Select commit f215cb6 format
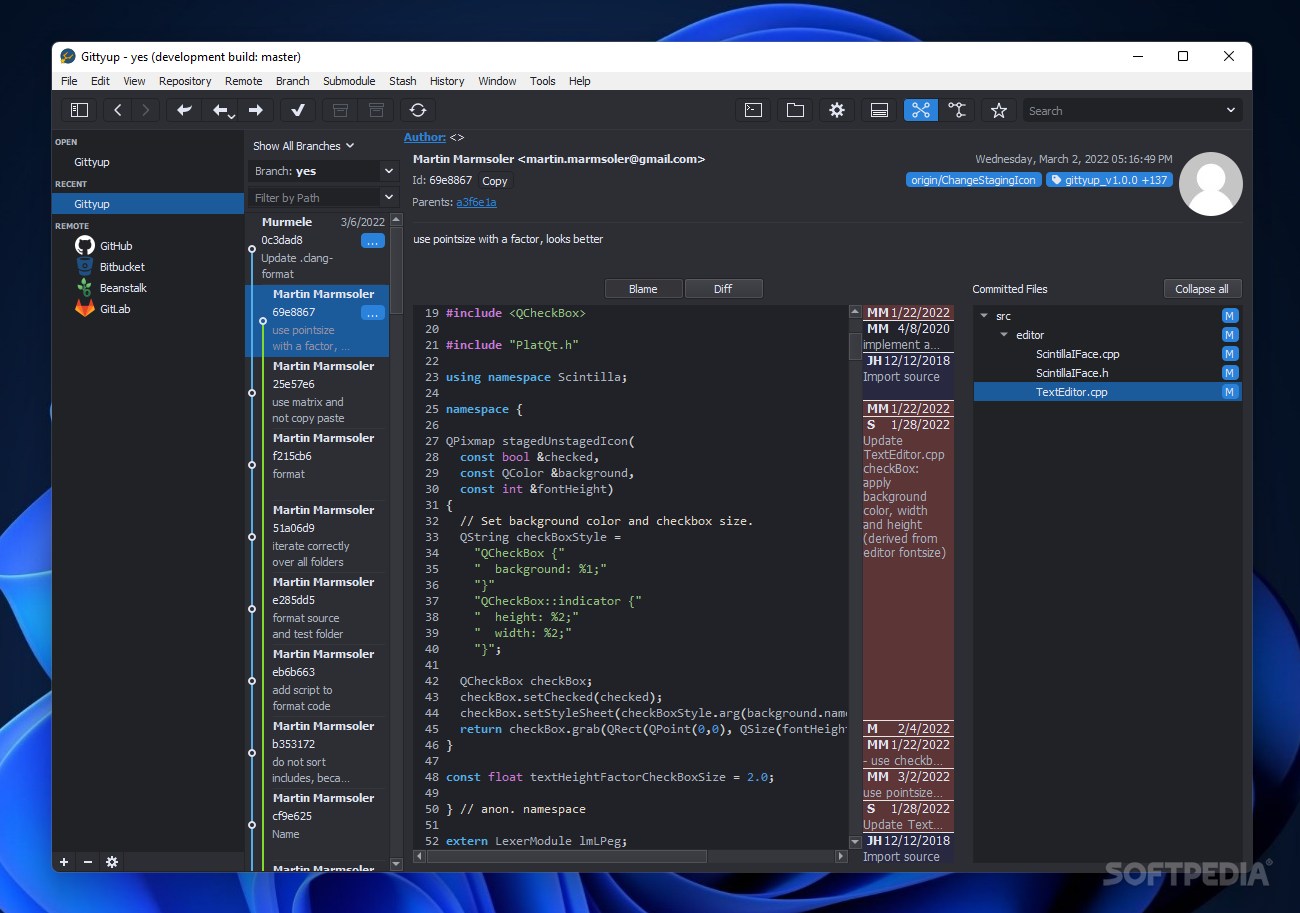Viewport: 1300px width, 913px height. point(317,465)
